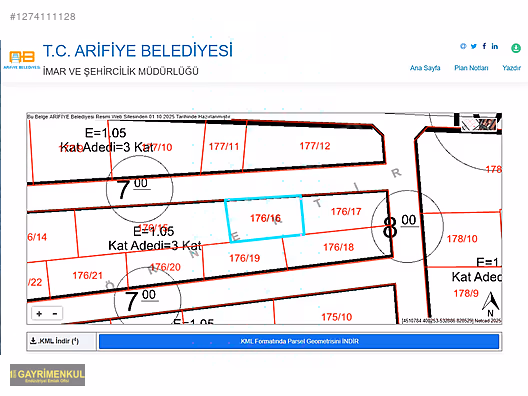Select highlighted parcel 176/16
Screen dimensions: 528x396
[x=265, y=218]
